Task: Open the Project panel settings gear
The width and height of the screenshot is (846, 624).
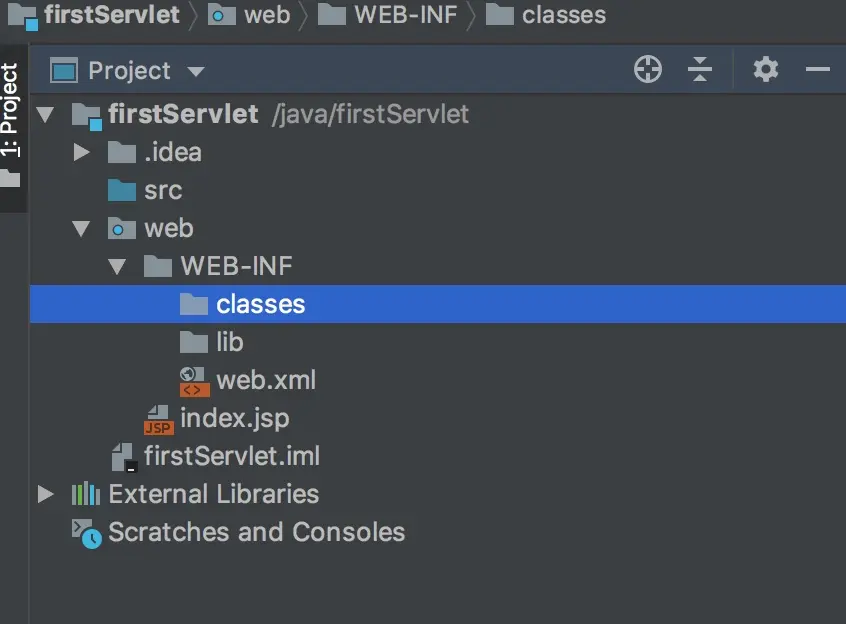Action: click(766, 70)
